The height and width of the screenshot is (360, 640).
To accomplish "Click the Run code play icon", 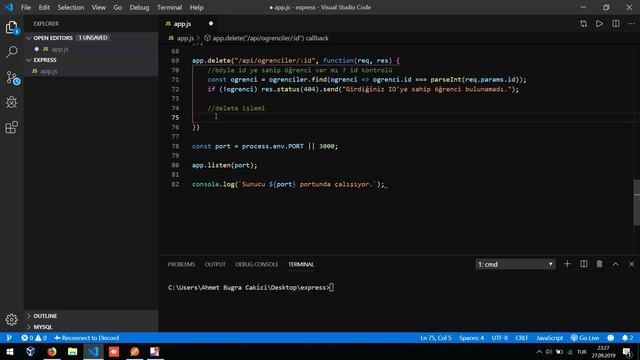I will tap(599, 24).
